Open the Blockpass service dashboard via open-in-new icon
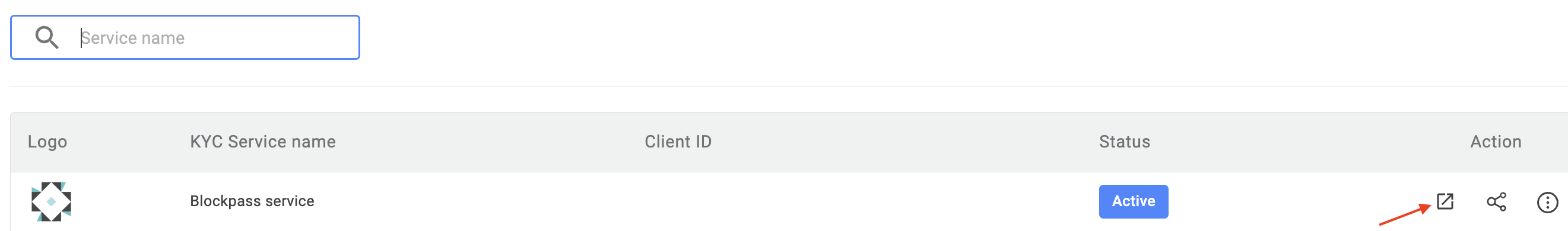This screenshot has height=231, width=1568. point(1445,201)
